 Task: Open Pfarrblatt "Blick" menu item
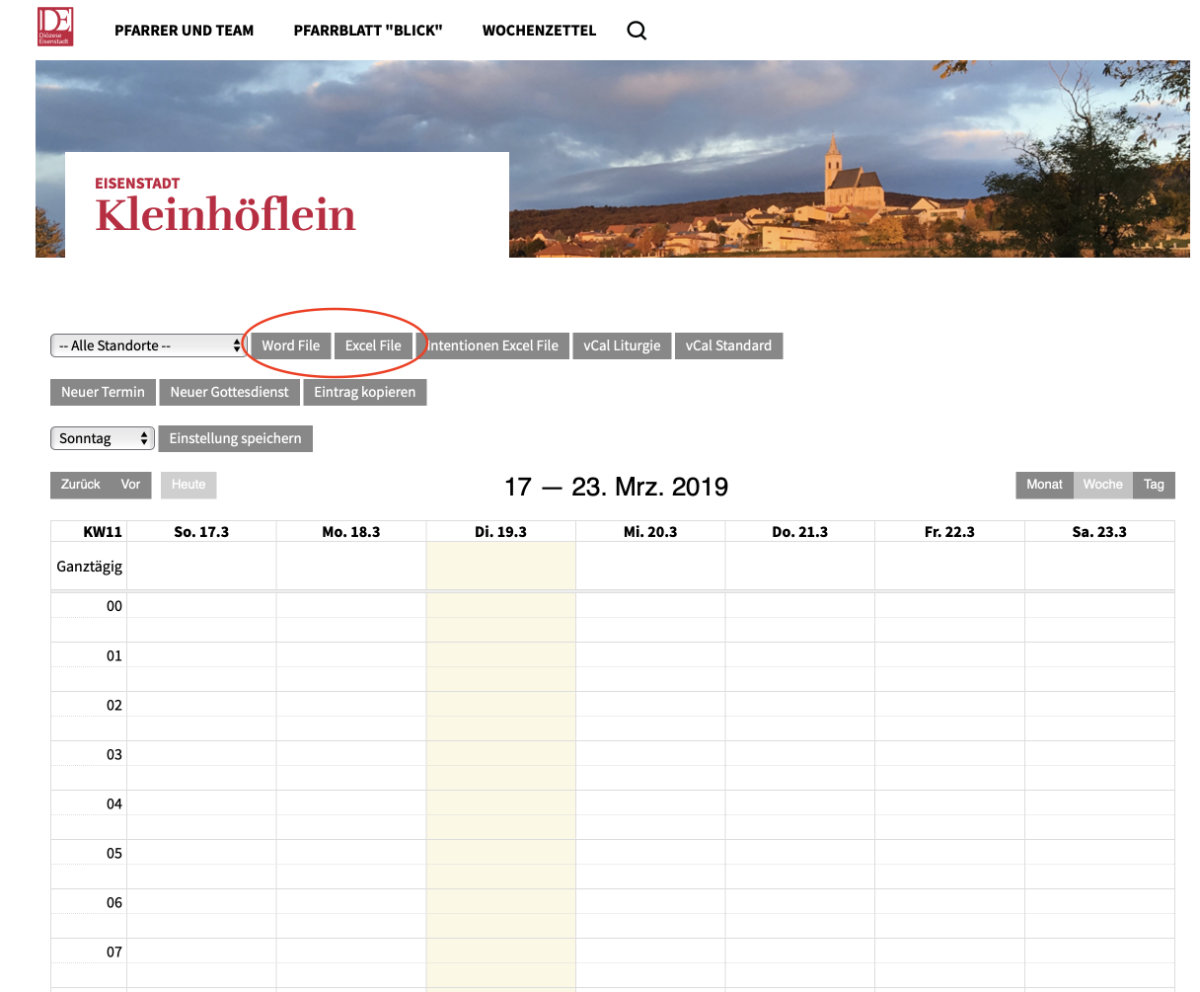[x=367, y=30]
